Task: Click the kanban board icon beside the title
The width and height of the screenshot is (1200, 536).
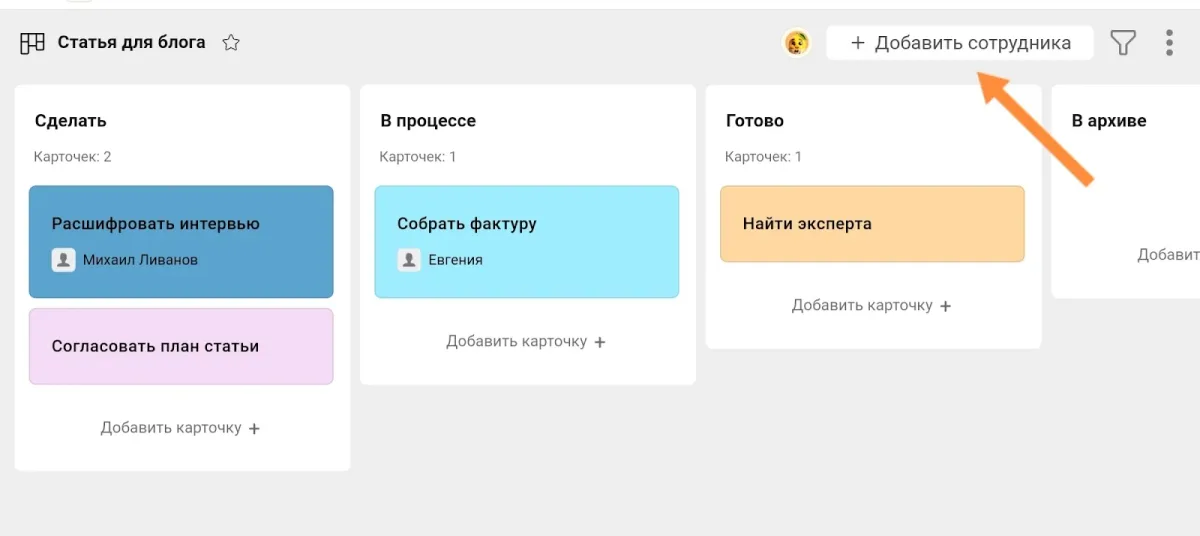Action: pyautogui.click(x=33, y=43)
